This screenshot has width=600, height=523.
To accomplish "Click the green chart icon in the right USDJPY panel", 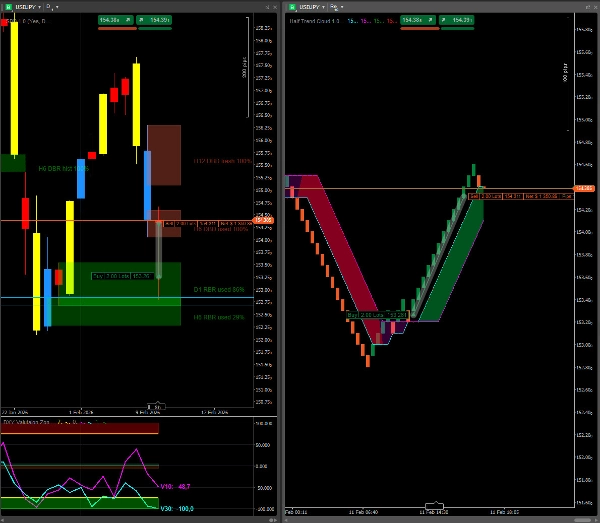I will tap(292, 6).
